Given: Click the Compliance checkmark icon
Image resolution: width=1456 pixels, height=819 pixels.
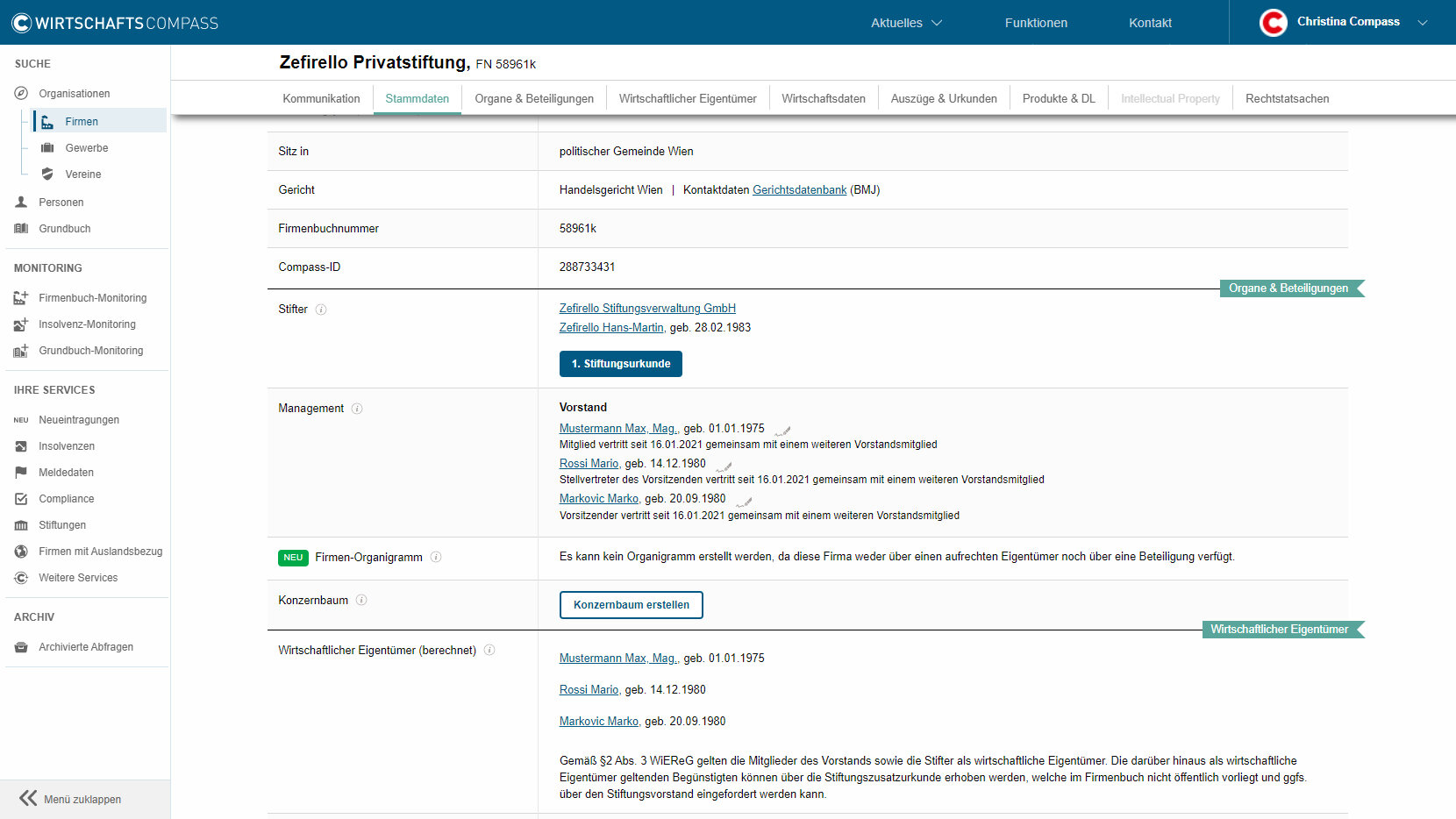Looking at the screenshot, I should coord(21,499).
